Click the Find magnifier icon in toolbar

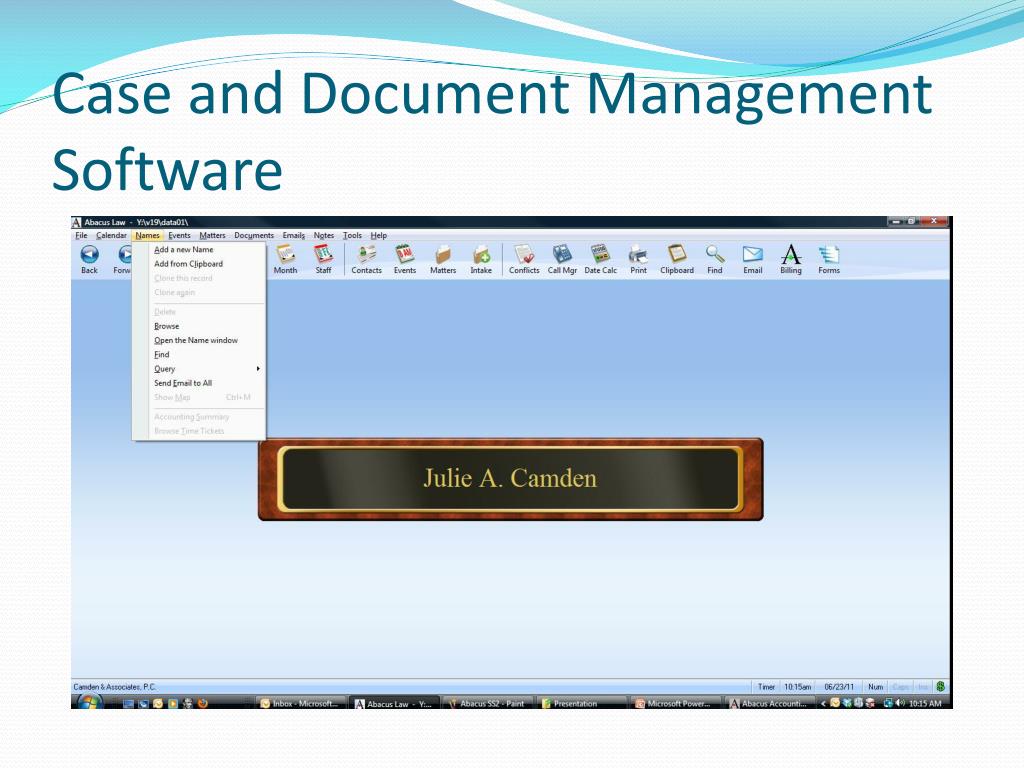pyautogui.click(x=715, y=255)
